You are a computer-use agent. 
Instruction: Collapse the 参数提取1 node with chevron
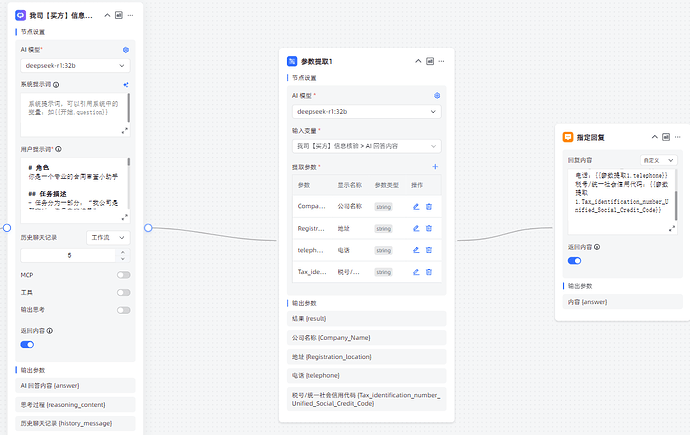[x=417, y=61]
